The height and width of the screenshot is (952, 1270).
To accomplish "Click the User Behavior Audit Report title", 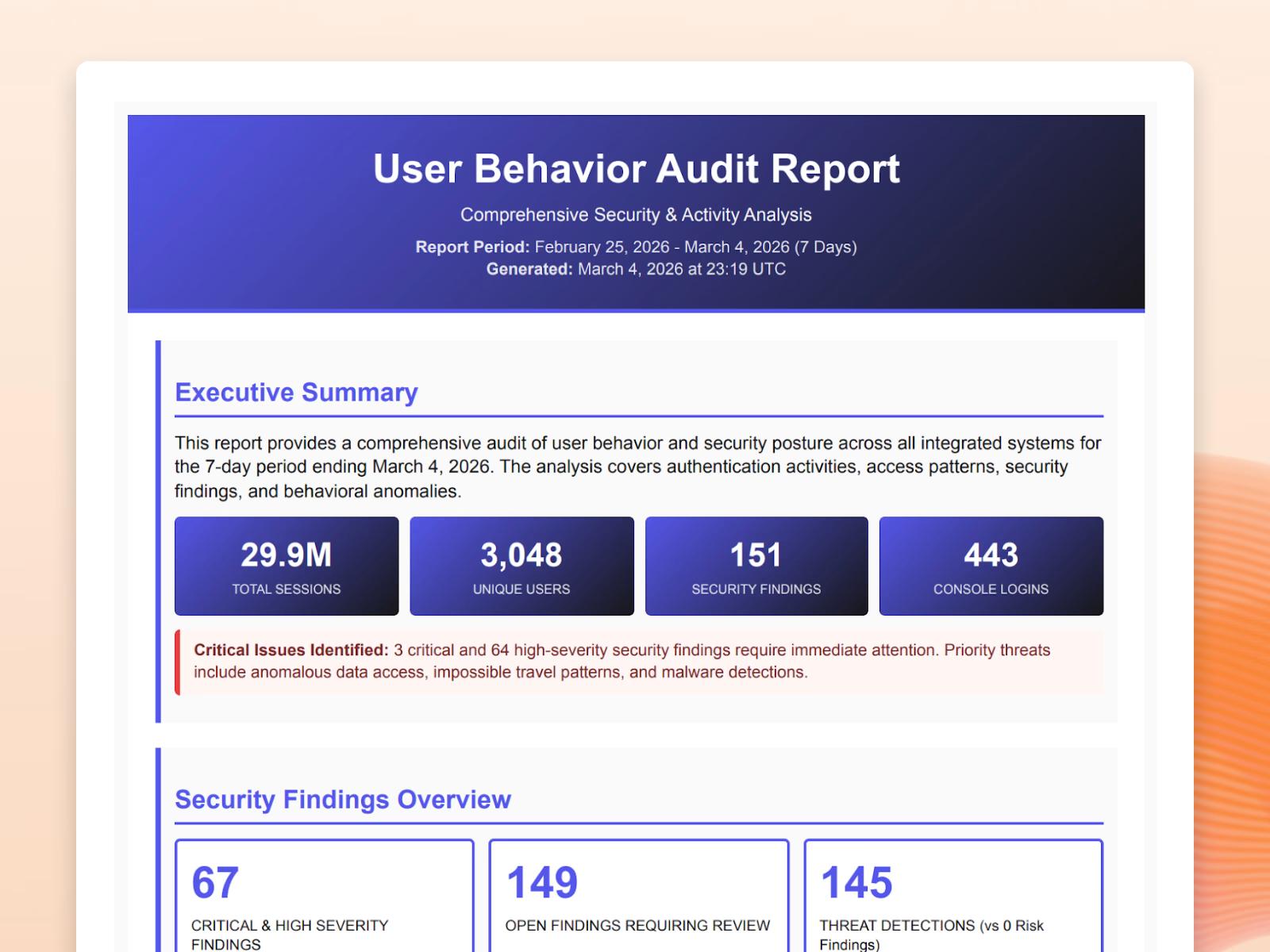I will click(636, 169).
